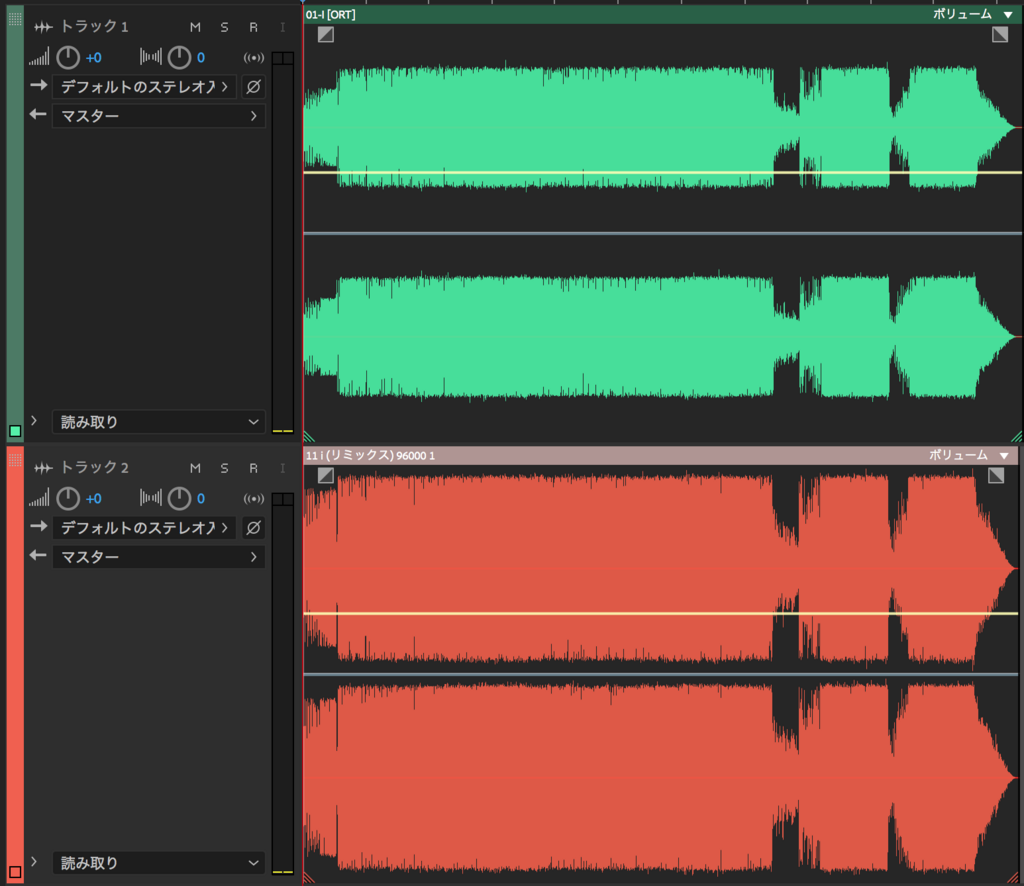Arm Track 2 for recording (R)
The width and height of the screenshot is (1024, 886).
pos(253,468)
